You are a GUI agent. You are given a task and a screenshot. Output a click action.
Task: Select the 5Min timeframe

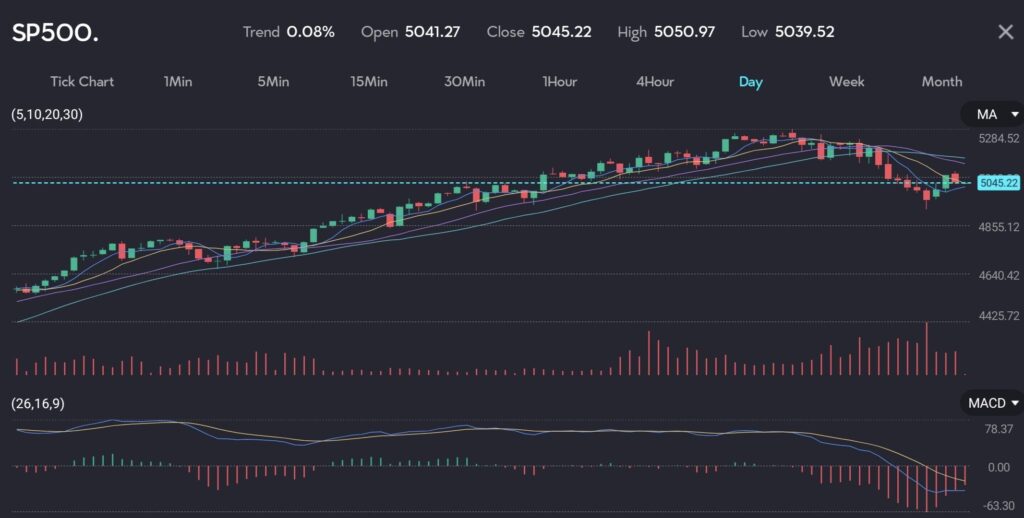tap(273, 82)
